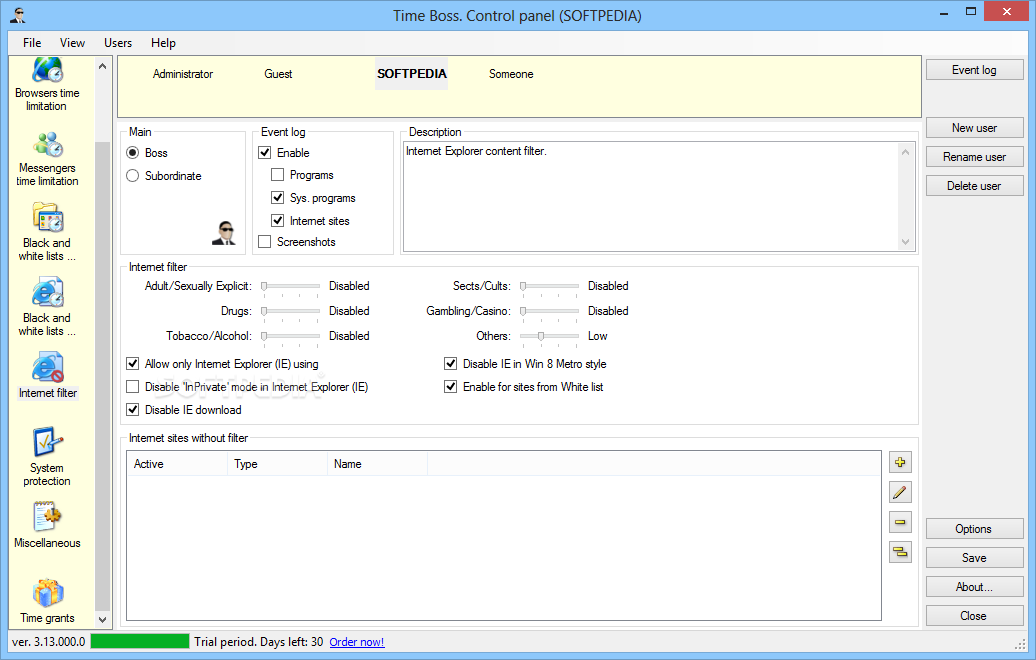Open the View menu
Viewport: 1036px width, 660px height.
pyautogui.click(x=72, y=43)
